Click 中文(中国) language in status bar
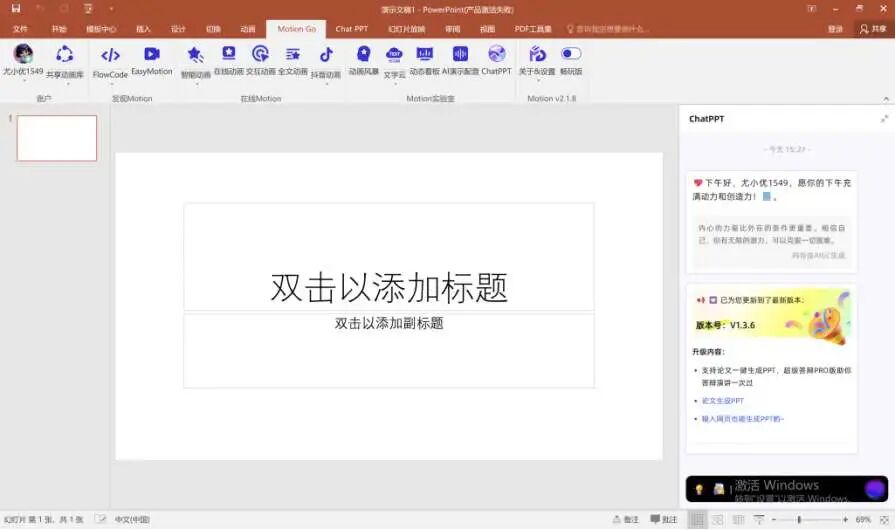The width and height of the screenshot is (895, 530). (x=132, y=519)
